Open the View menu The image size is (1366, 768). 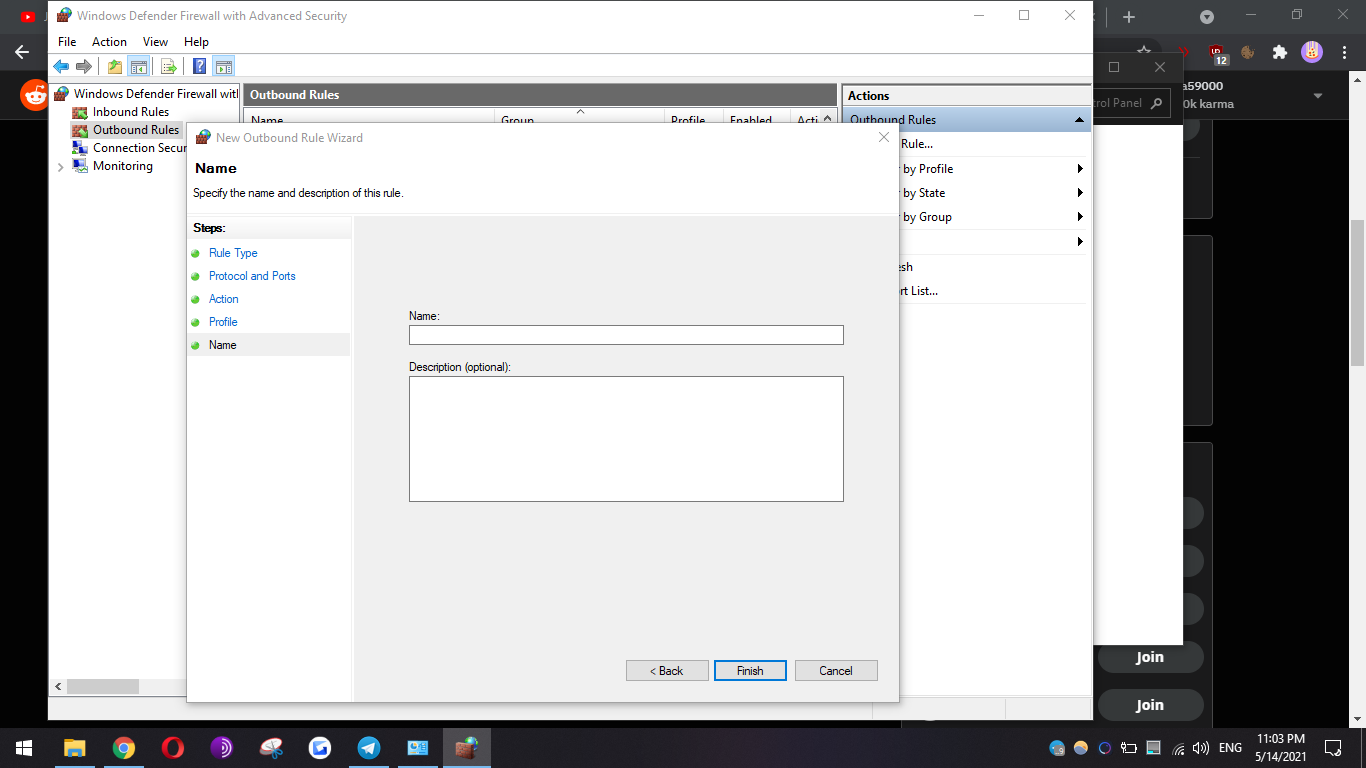click(x=155, y=42)
